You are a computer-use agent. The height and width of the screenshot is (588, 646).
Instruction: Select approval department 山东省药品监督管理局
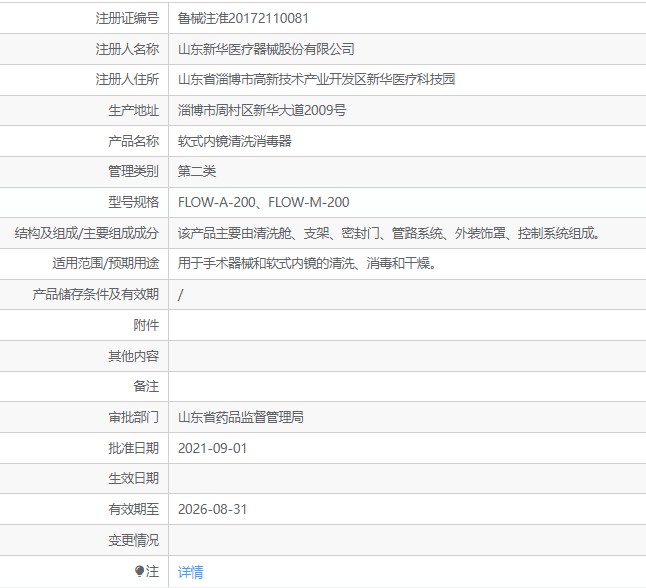[241, 417]
